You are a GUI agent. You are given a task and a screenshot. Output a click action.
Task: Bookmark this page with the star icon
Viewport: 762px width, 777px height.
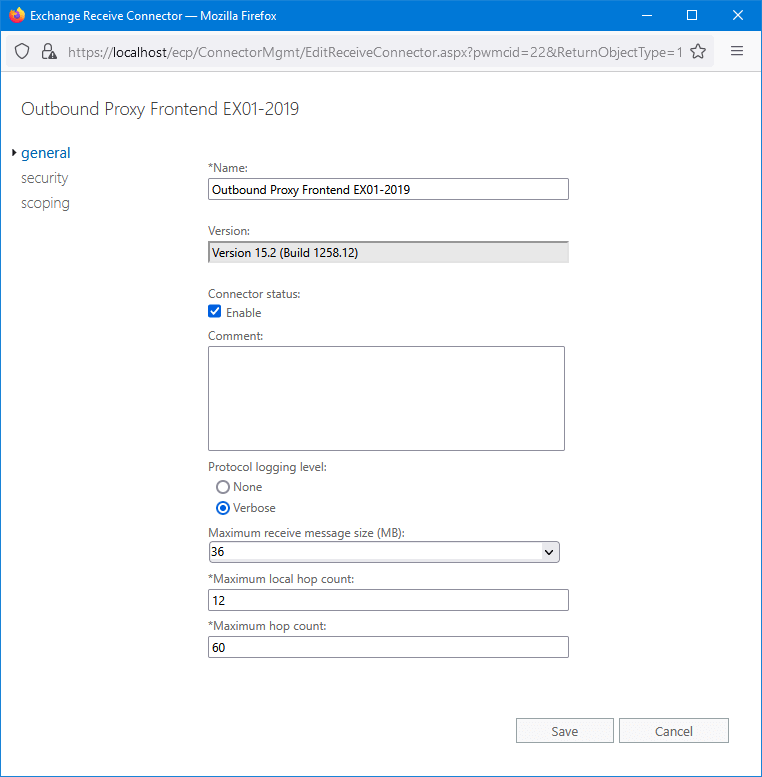coord(698,52)
